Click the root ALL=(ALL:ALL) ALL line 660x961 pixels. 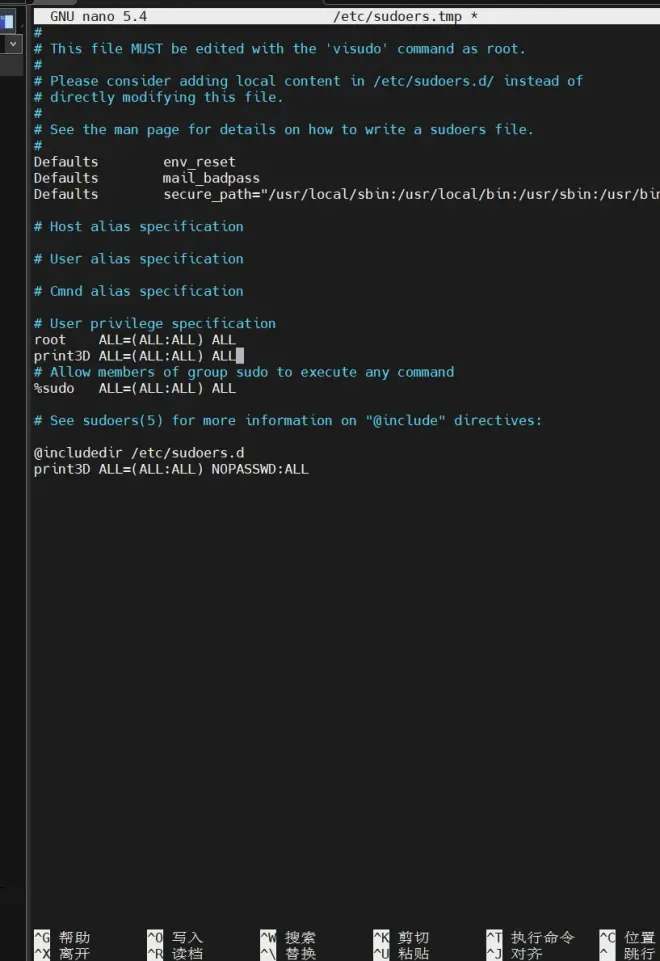[135, 340]
